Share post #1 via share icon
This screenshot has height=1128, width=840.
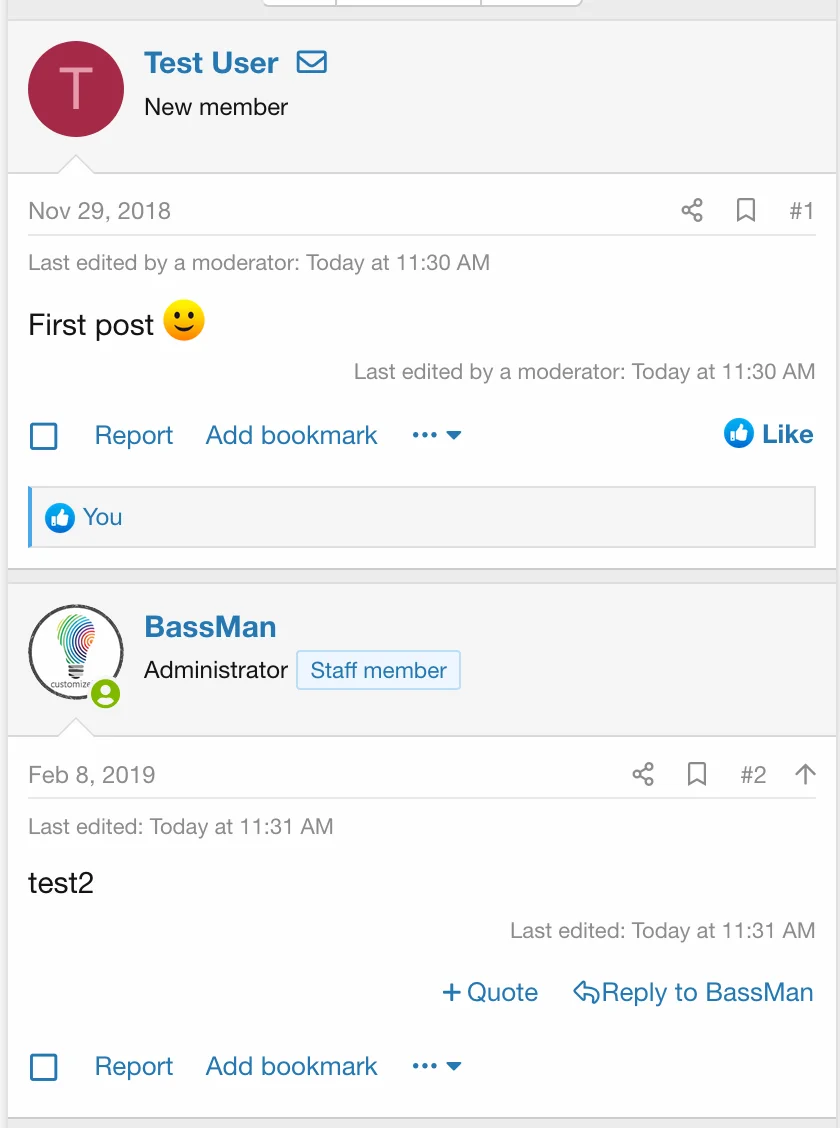[x=692, y=210]
